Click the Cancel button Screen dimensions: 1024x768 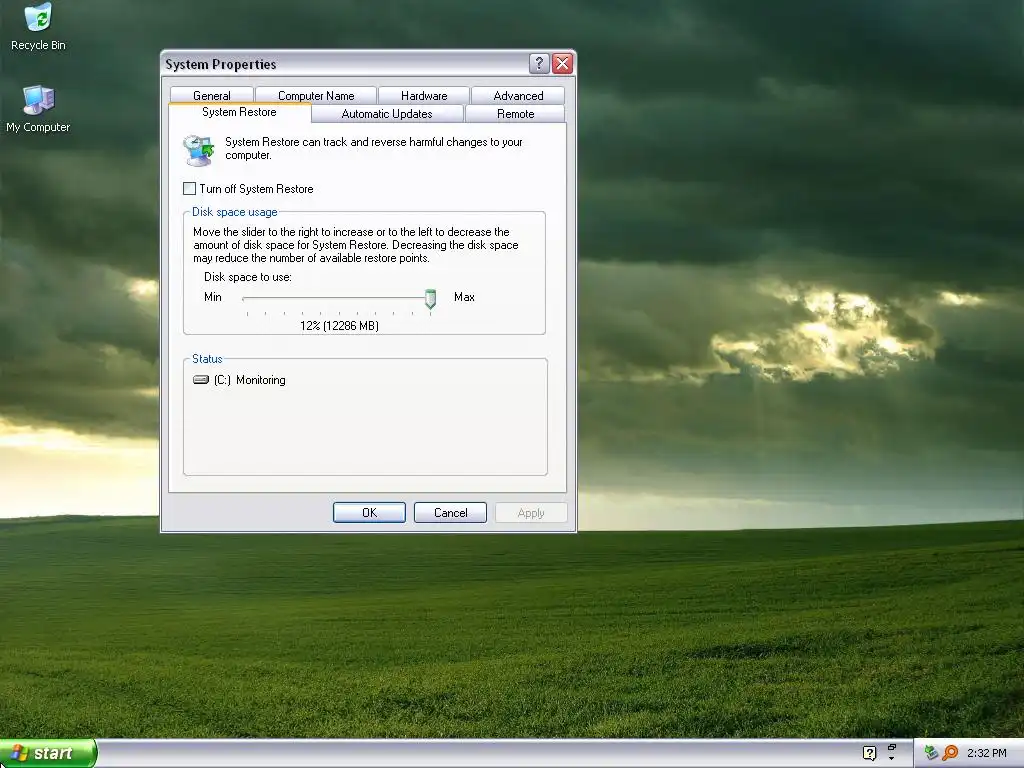(x=451, y=513)
